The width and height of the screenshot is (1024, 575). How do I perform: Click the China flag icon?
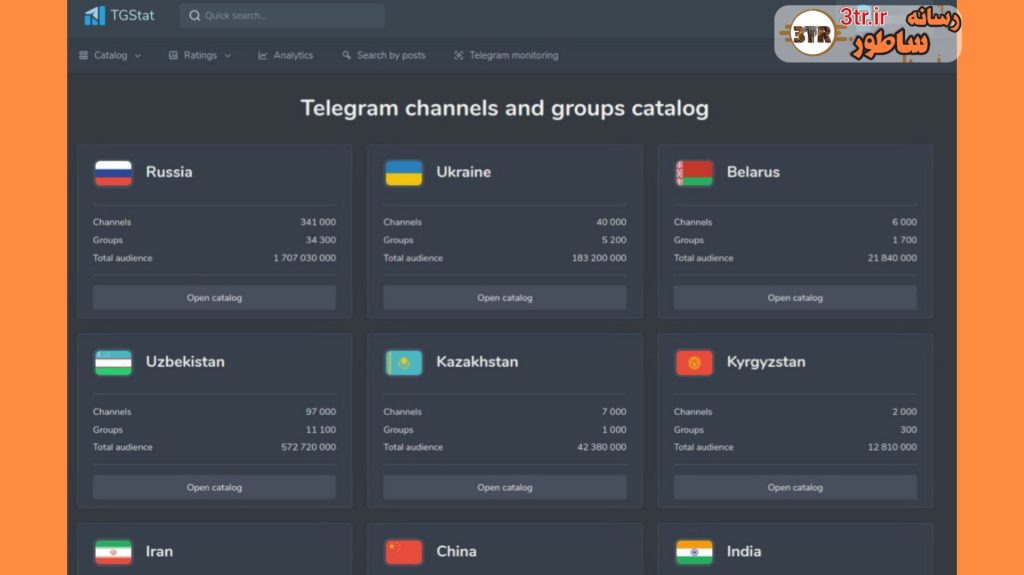[x=403, y=552]
